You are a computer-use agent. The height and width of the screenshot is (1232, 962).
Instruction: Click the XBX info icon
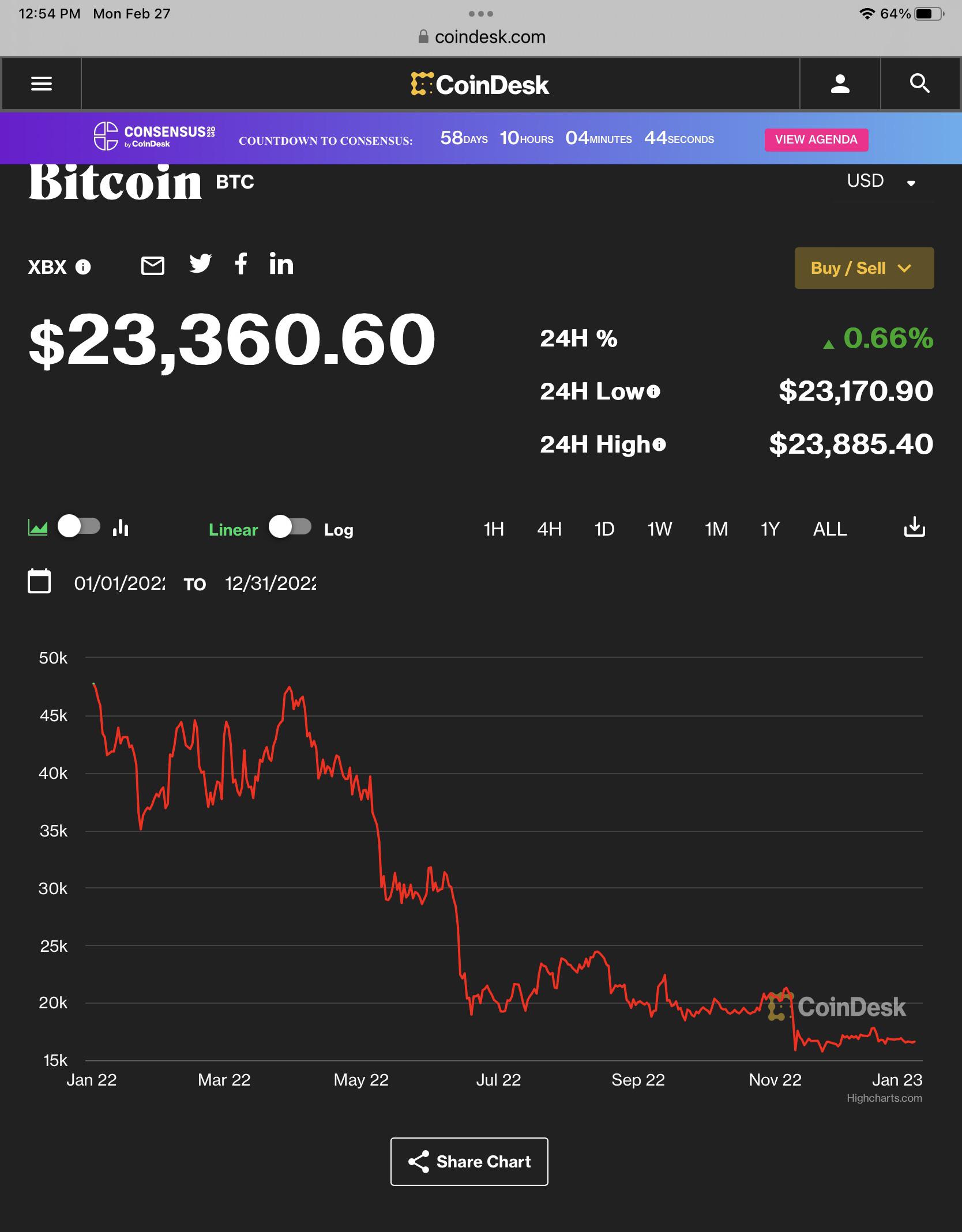pos(83,267)
